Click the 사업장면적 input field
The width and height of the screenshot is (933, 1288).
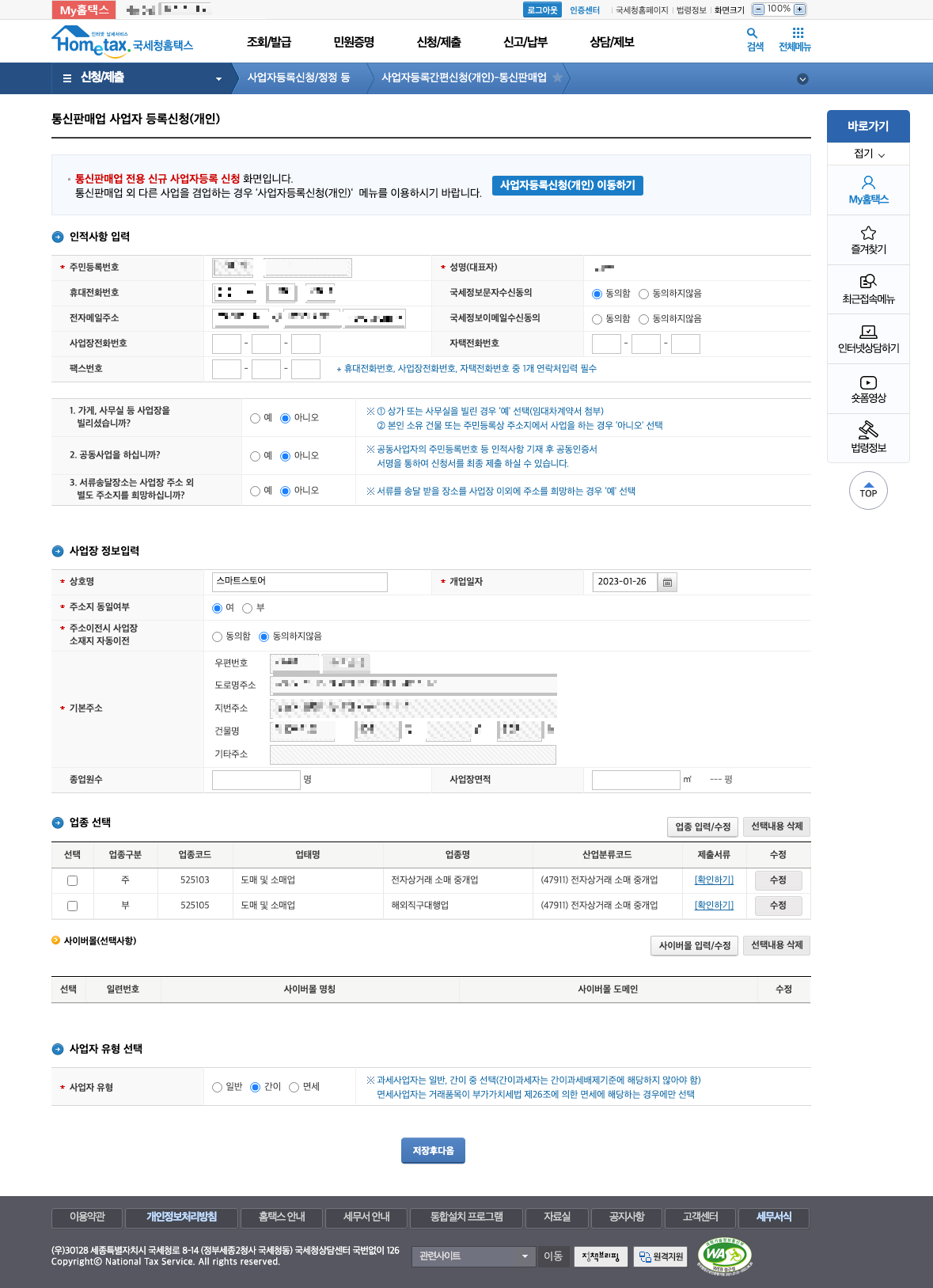tap(636, 780)
